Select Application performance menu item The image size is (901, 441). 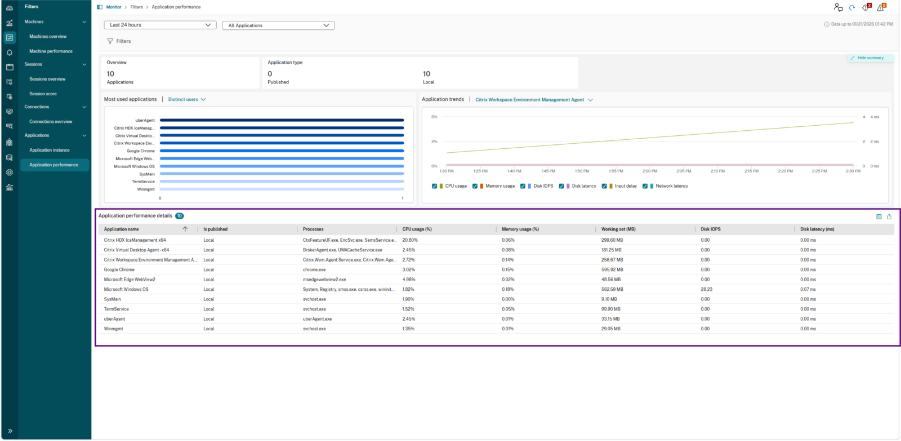55,164
